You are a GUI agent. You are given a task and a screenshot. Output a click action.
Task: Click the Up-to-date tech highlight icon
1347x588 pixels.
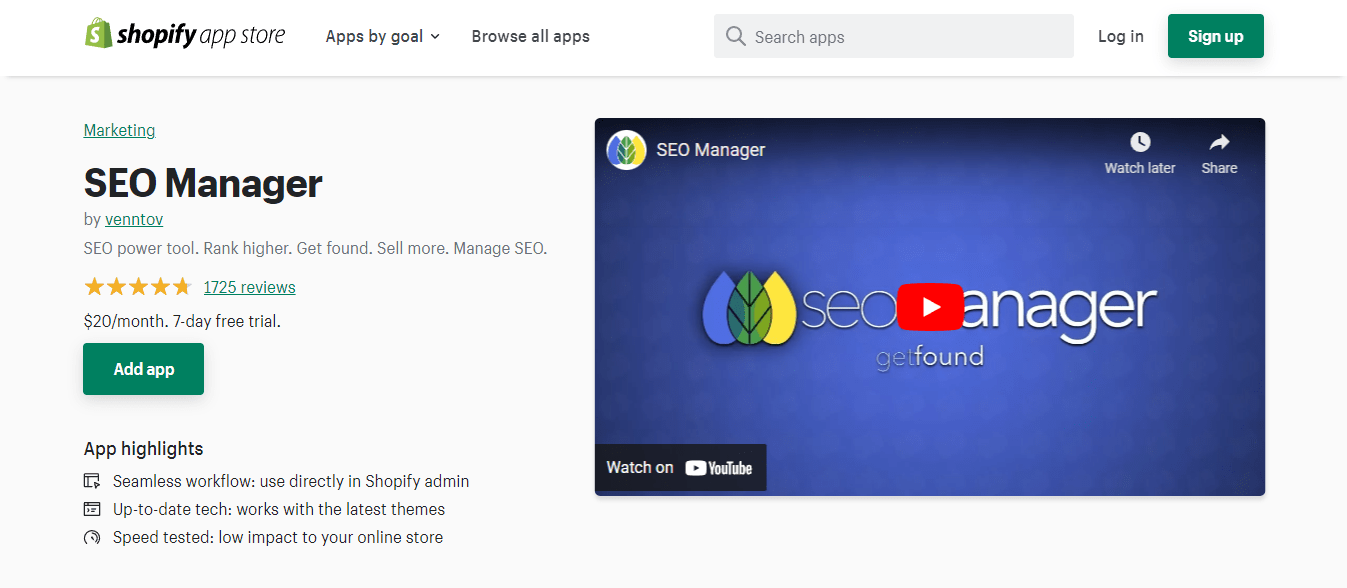[x=92, y=509]
